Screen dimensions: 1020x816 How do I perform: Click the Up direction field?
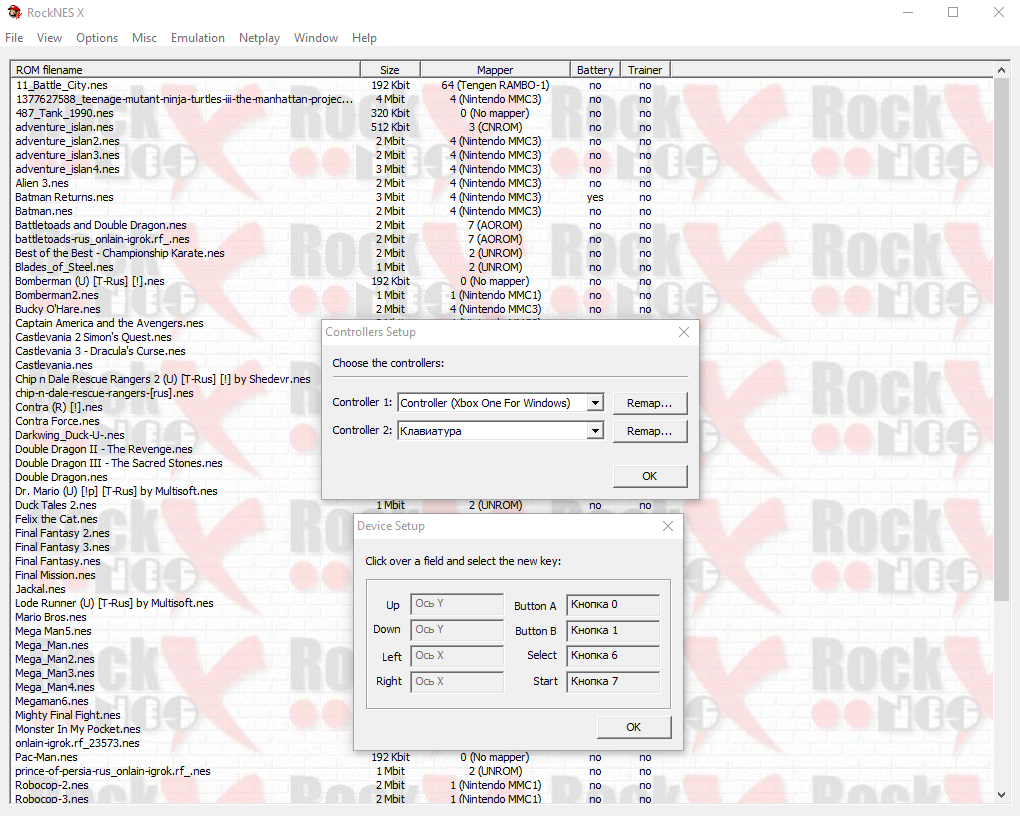point(457,604)
